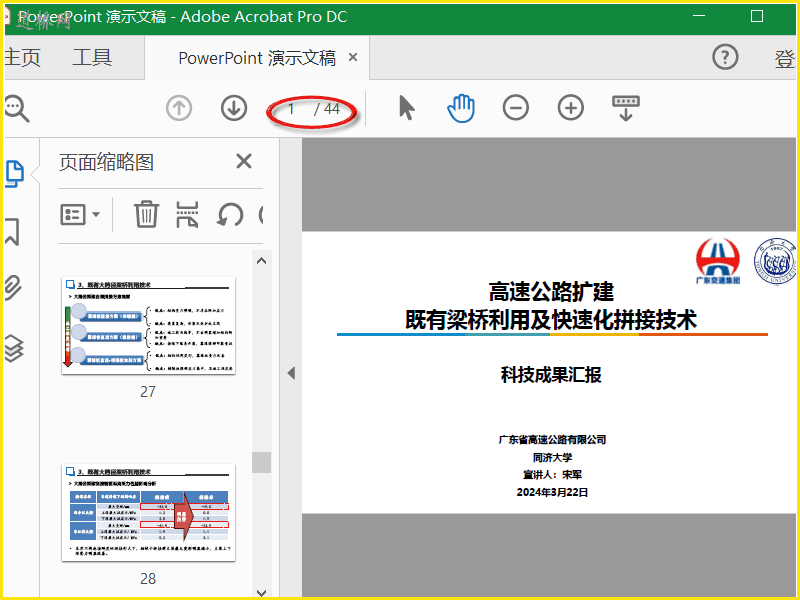Go to previous page arrow
Image resolution: width=800 pixels, height=600 pixels.
point(179,108)
